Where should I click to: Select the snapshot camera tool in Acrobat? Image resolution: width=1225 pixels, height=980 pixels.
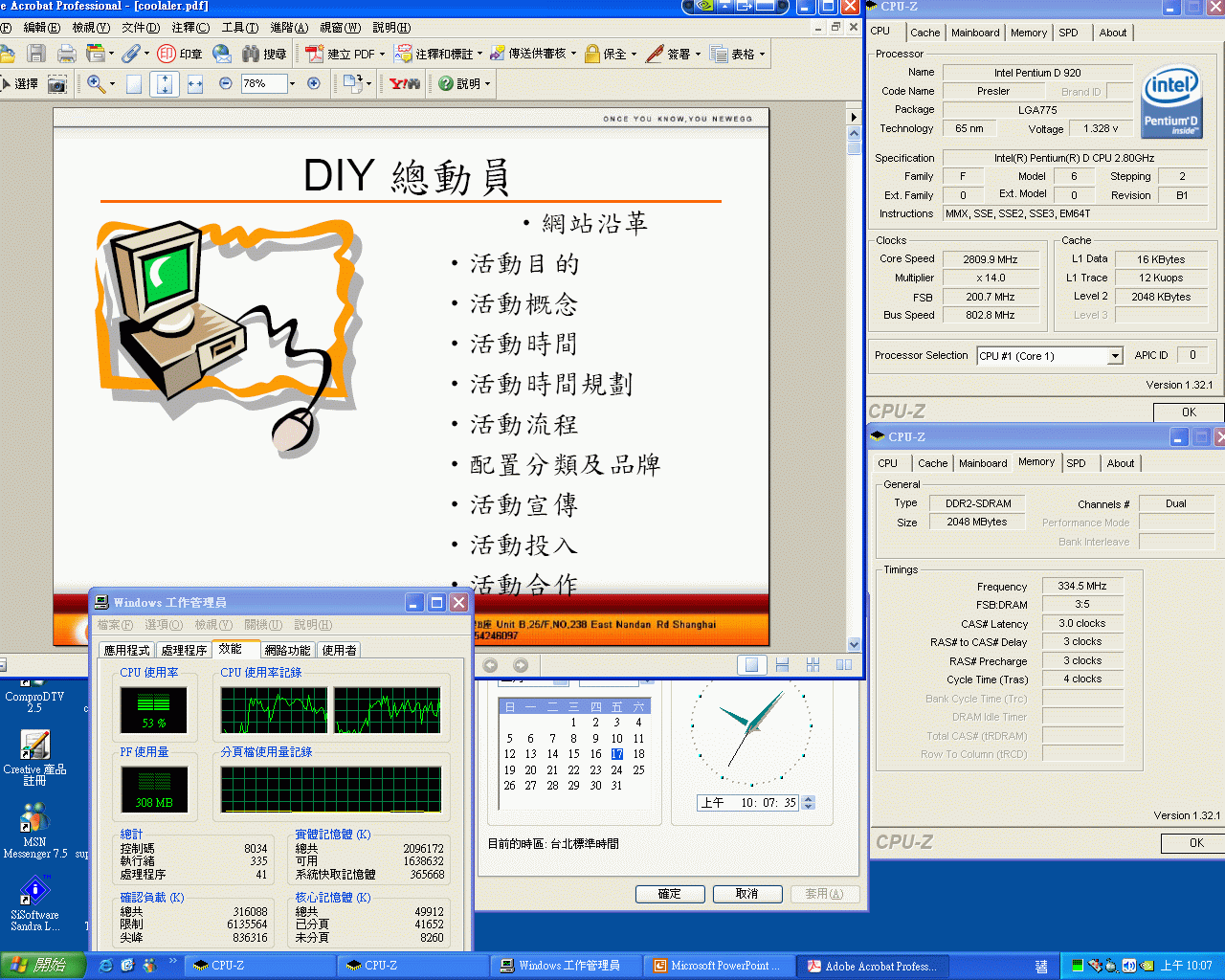tap(57, 84)
